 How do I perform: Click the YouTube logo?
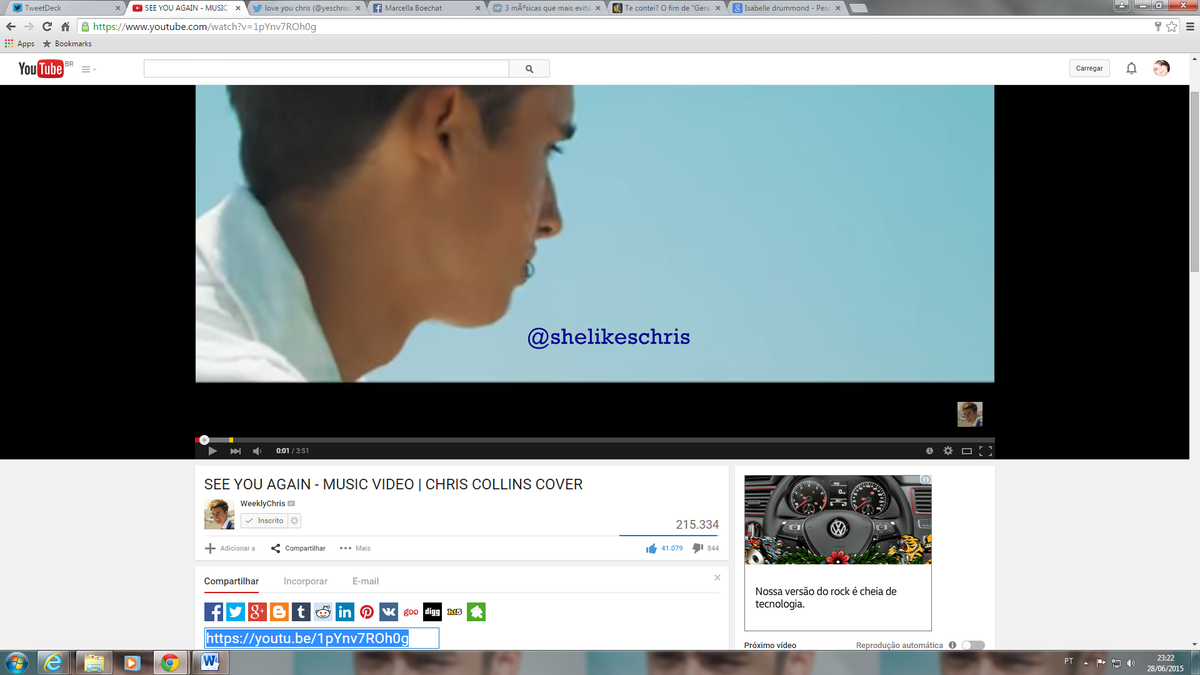coord(41,68)
